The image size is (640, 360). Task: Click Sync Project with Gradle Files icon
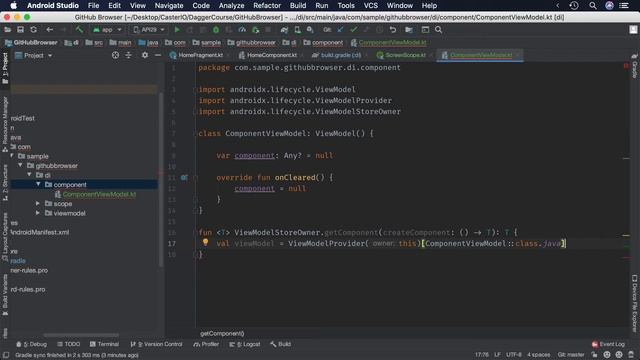coord(284,30)
